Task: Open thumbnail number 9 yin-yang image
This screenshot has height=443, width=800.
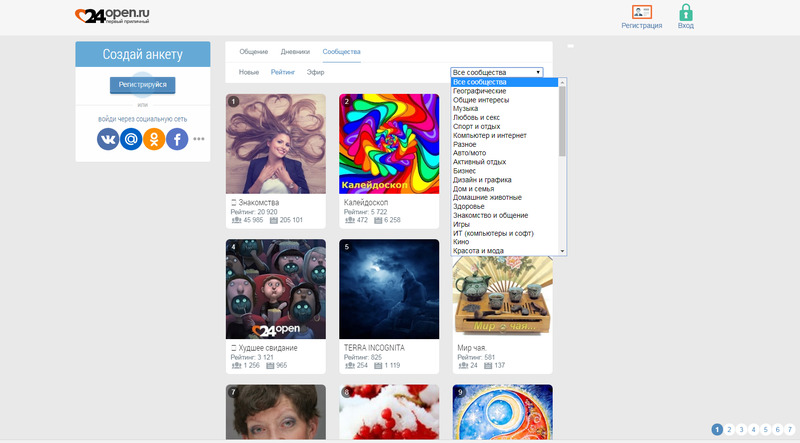Action: (x=502, y=412)
